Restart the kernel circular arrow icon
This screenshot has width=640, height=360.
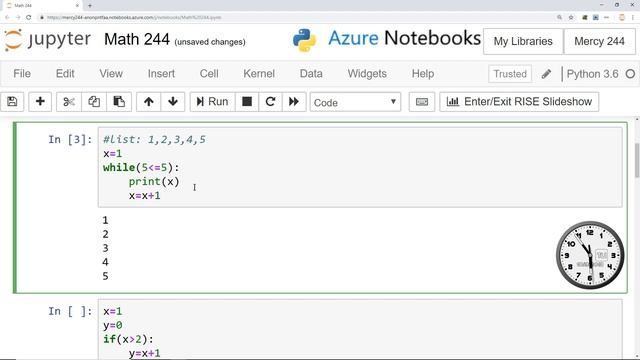[270, 102]
